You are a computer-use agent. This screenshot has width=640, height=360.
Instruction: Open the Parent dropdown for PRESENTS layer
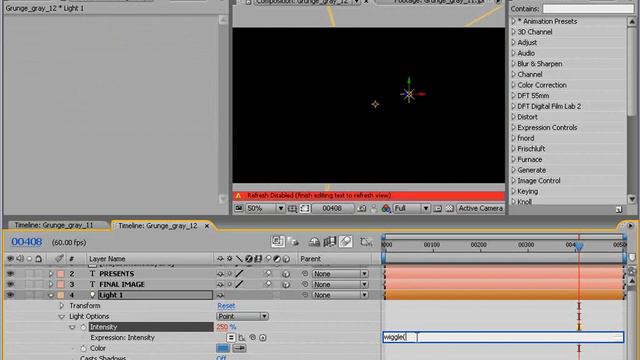point(340,273)
